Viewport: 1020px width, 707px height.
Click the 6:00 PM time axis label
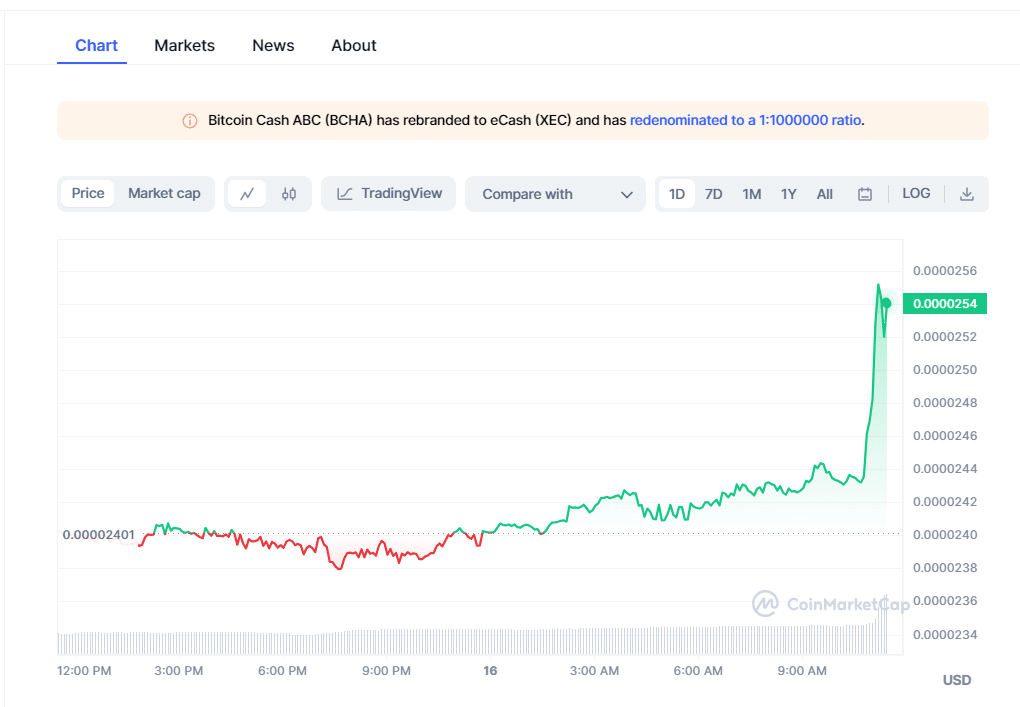click(282, 671)
